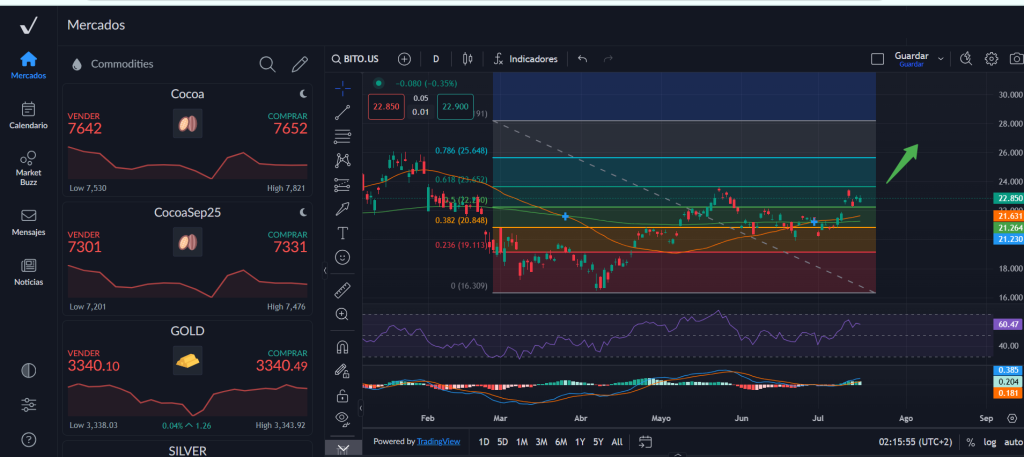
Task: Open the help question mark icon
Action: pos(29,439)
